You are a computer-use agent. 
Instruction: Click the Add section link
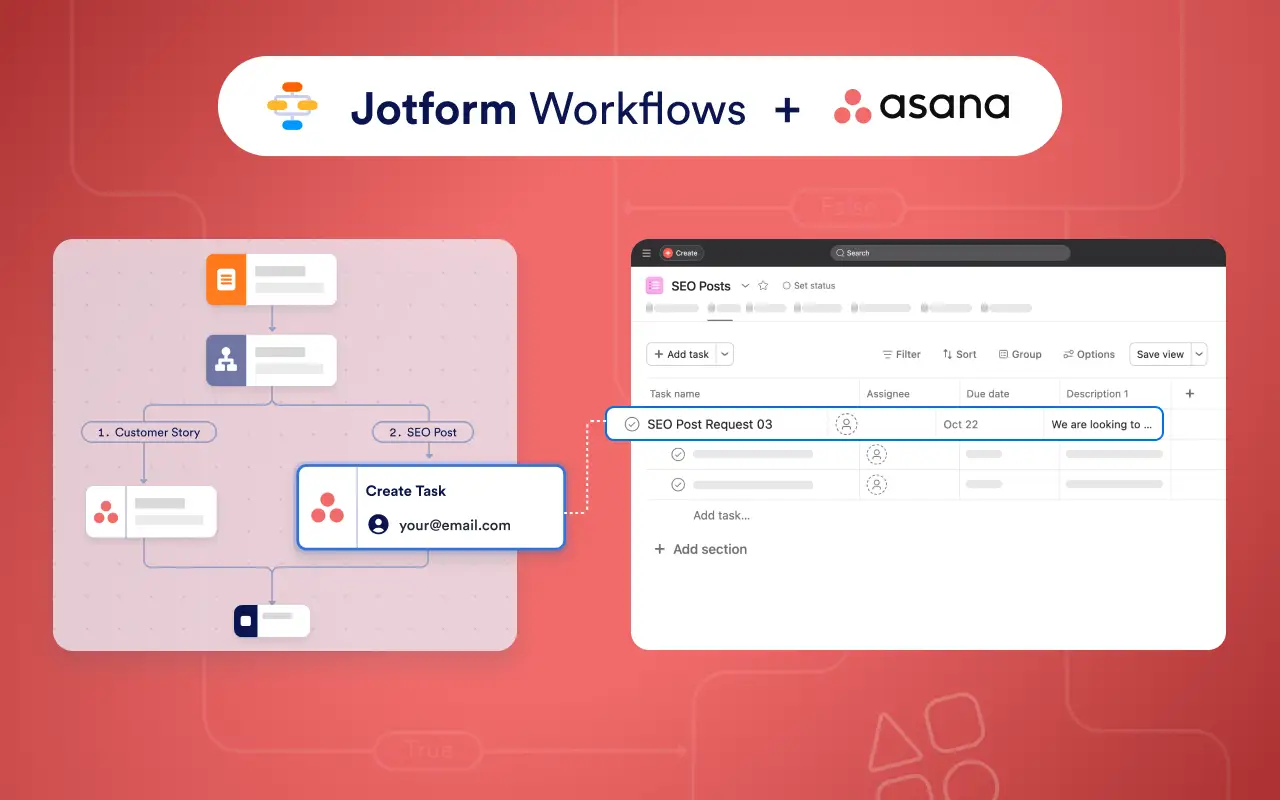pyautogui.click(x=700, y=549)
